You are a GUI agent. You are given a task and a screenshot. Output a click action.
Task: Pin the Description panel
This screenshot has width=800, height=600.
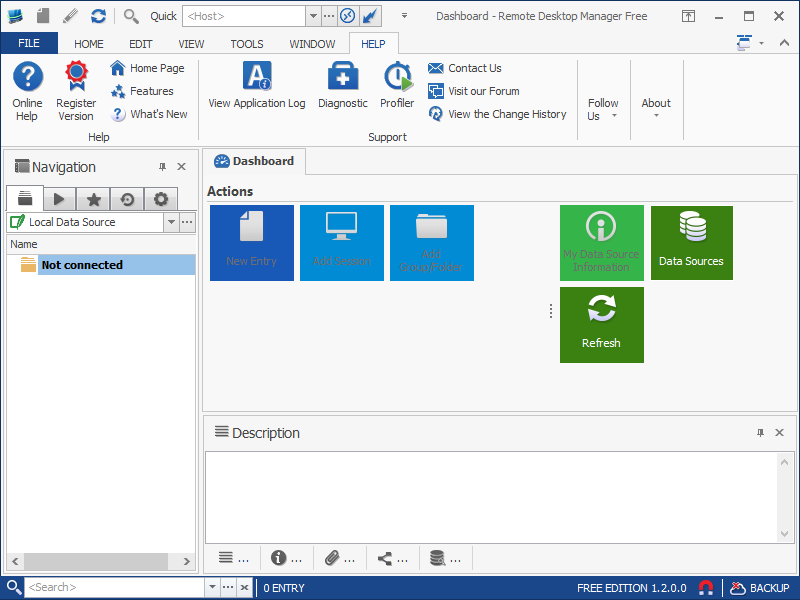(x=760, y=433)
